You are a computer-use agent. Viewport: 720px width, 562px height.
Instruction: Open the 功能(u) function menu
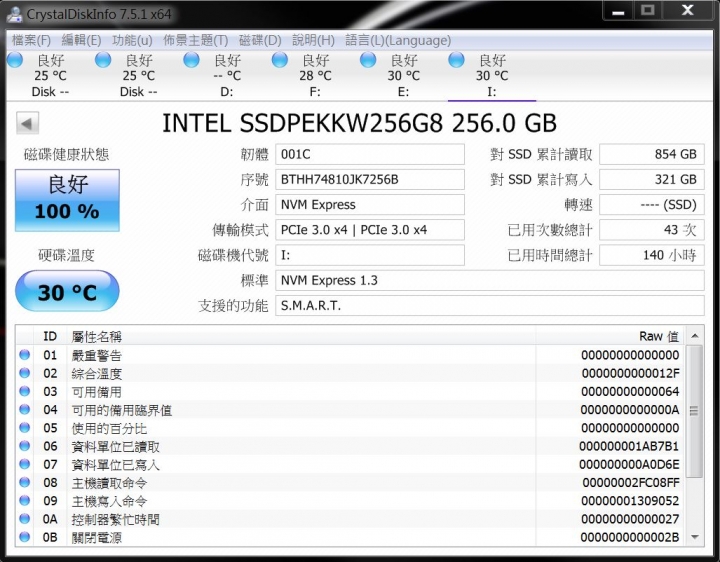(x=132, y=40)
